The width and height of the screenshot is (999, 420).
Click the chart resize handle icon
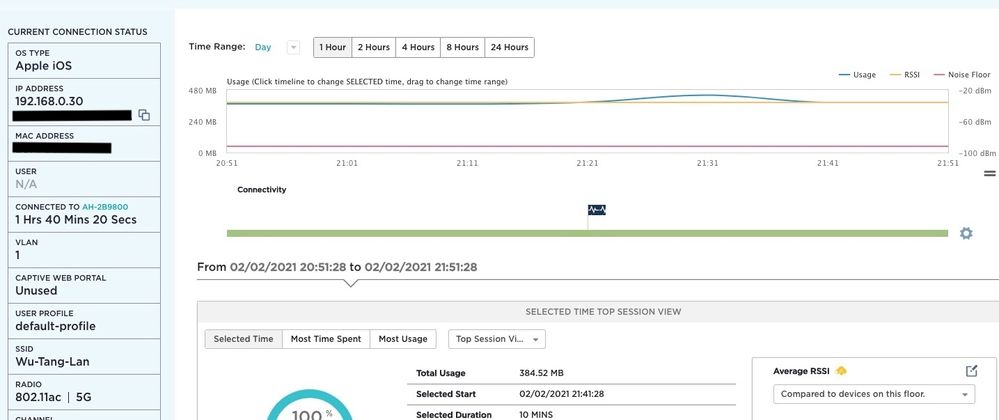point(989,173)
